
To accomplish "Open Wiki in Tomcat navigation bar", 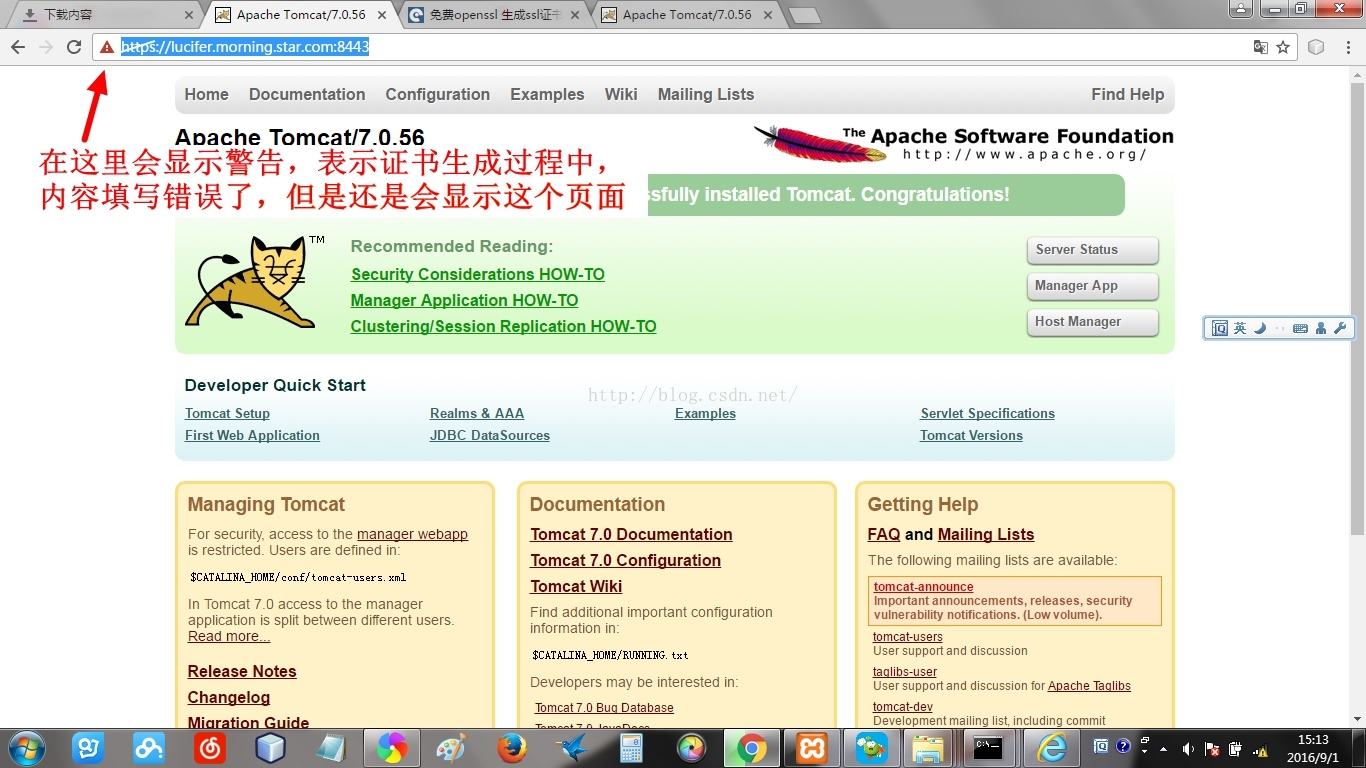I will (x=621, y=94).
